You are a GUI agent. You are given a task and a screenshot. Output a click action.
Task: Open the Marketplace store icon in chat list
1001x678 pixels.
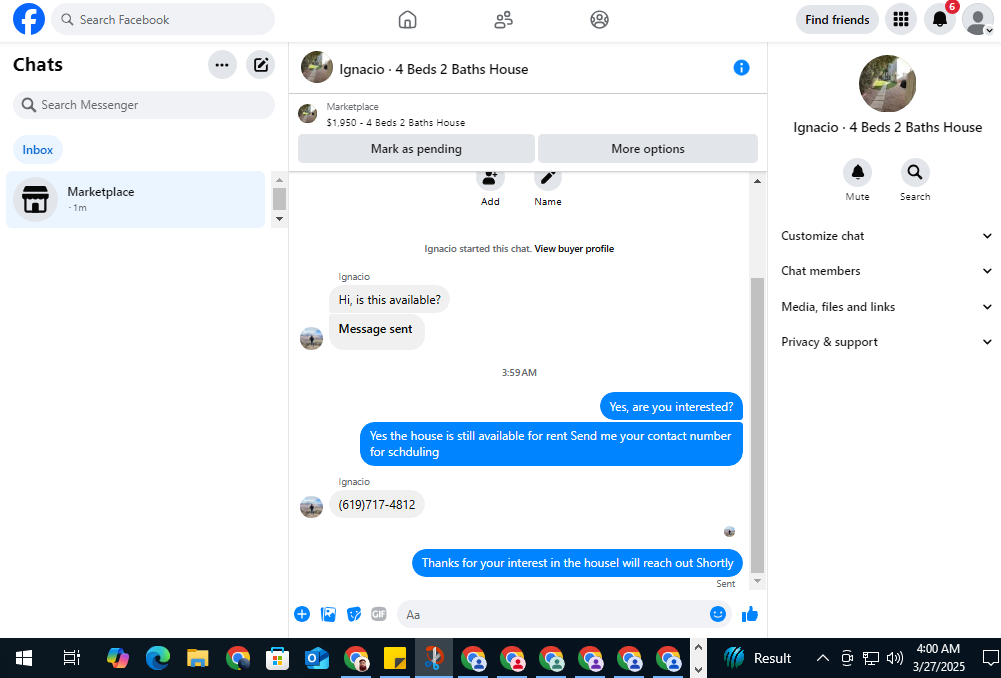pos(36,199)
